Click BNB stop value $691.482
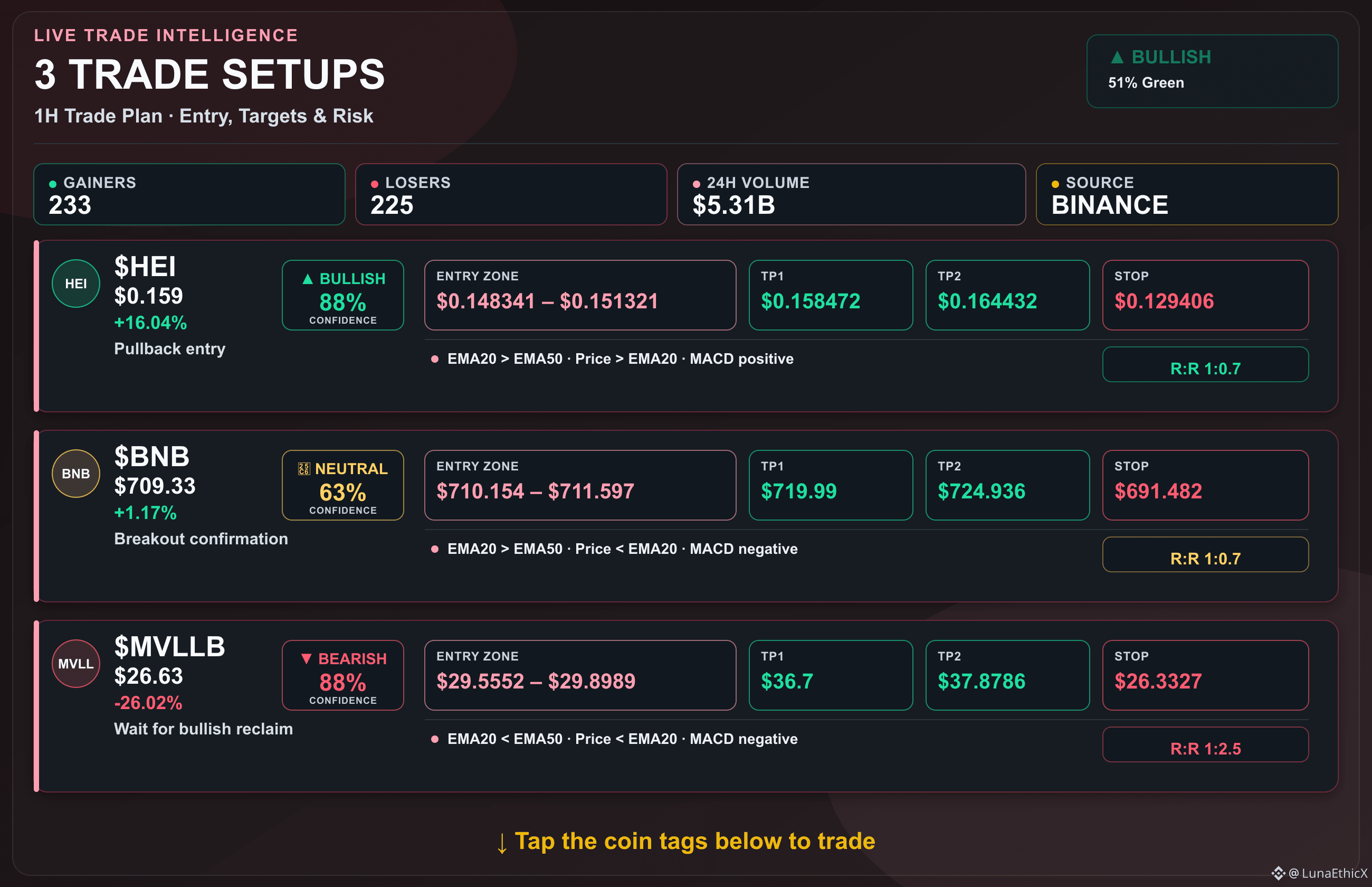1372x887 pixels. click(x=1158, y=492)
